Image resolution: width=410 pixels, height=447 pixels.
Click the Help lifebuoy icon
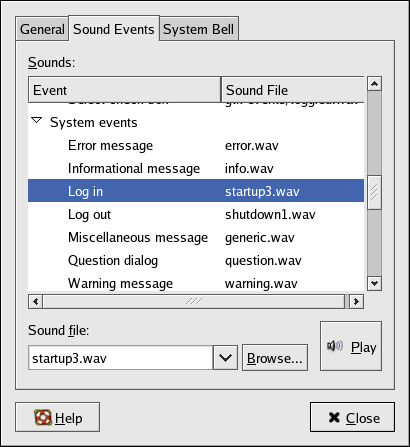pos(43,417)
